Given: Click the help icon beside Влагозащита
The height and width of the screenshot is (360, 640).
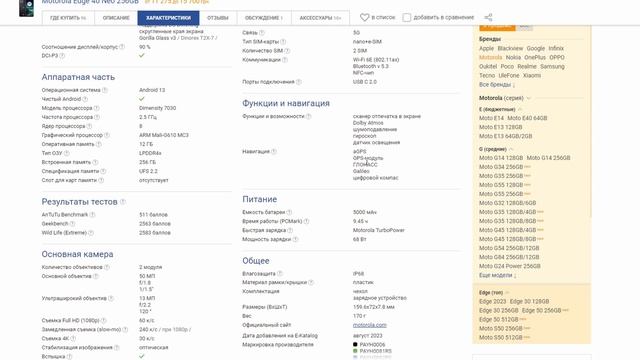Looking at the screenshot, I should click(x=280, y=273).
